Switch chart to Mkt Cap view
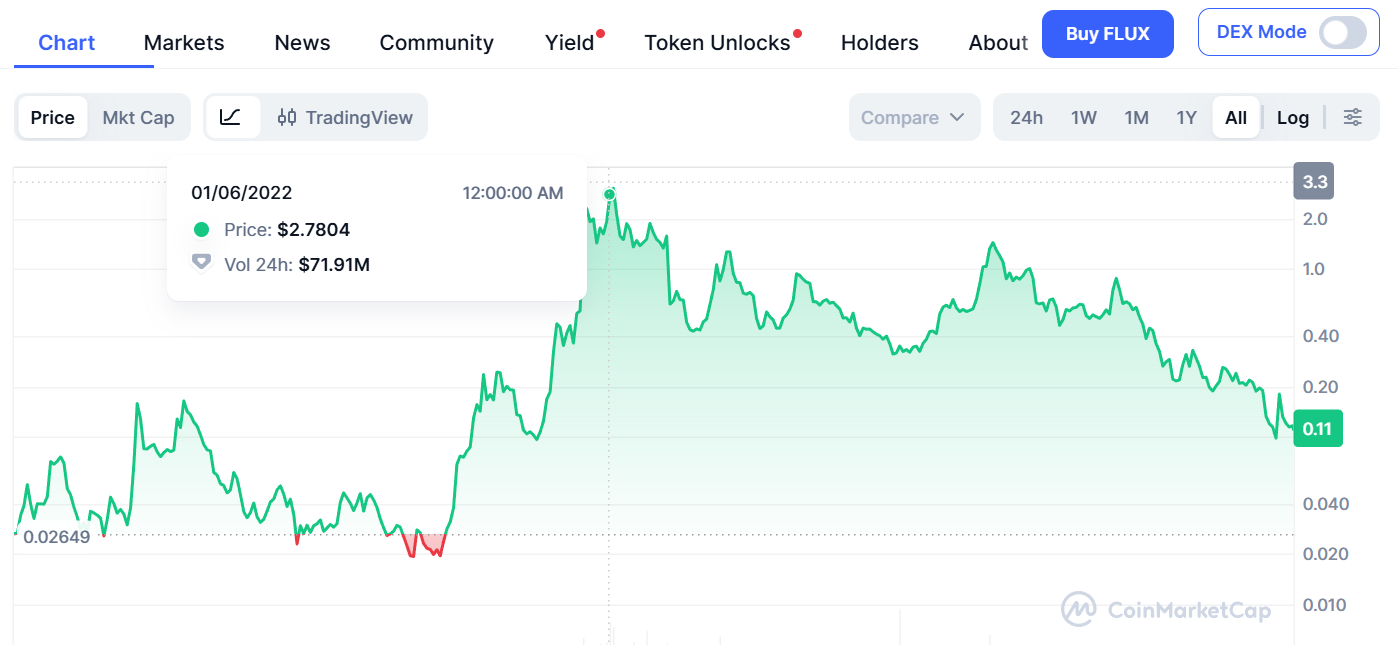 tap(138, 117)
